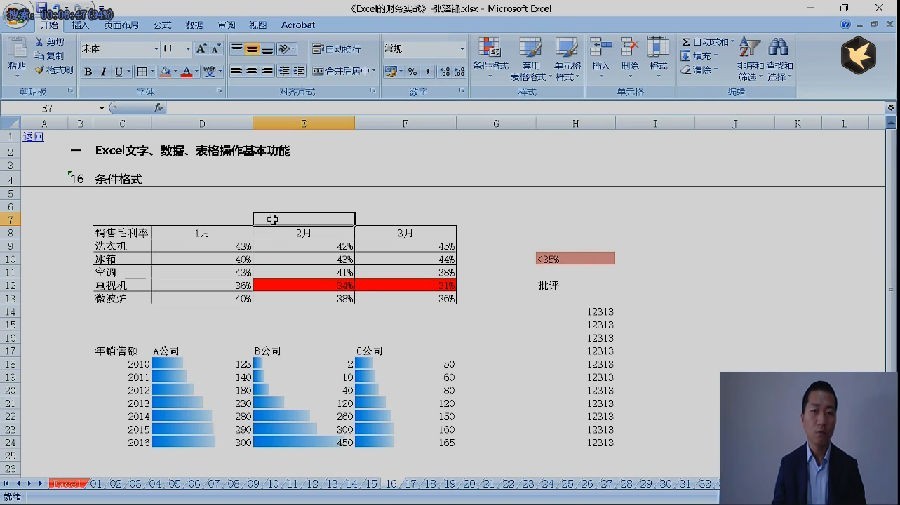Image resolution: width=900 pixels, height=505 pixels.
Task: Open the hyperlink in cell A1
Action: pyautogui.click(x=33, y=137)
